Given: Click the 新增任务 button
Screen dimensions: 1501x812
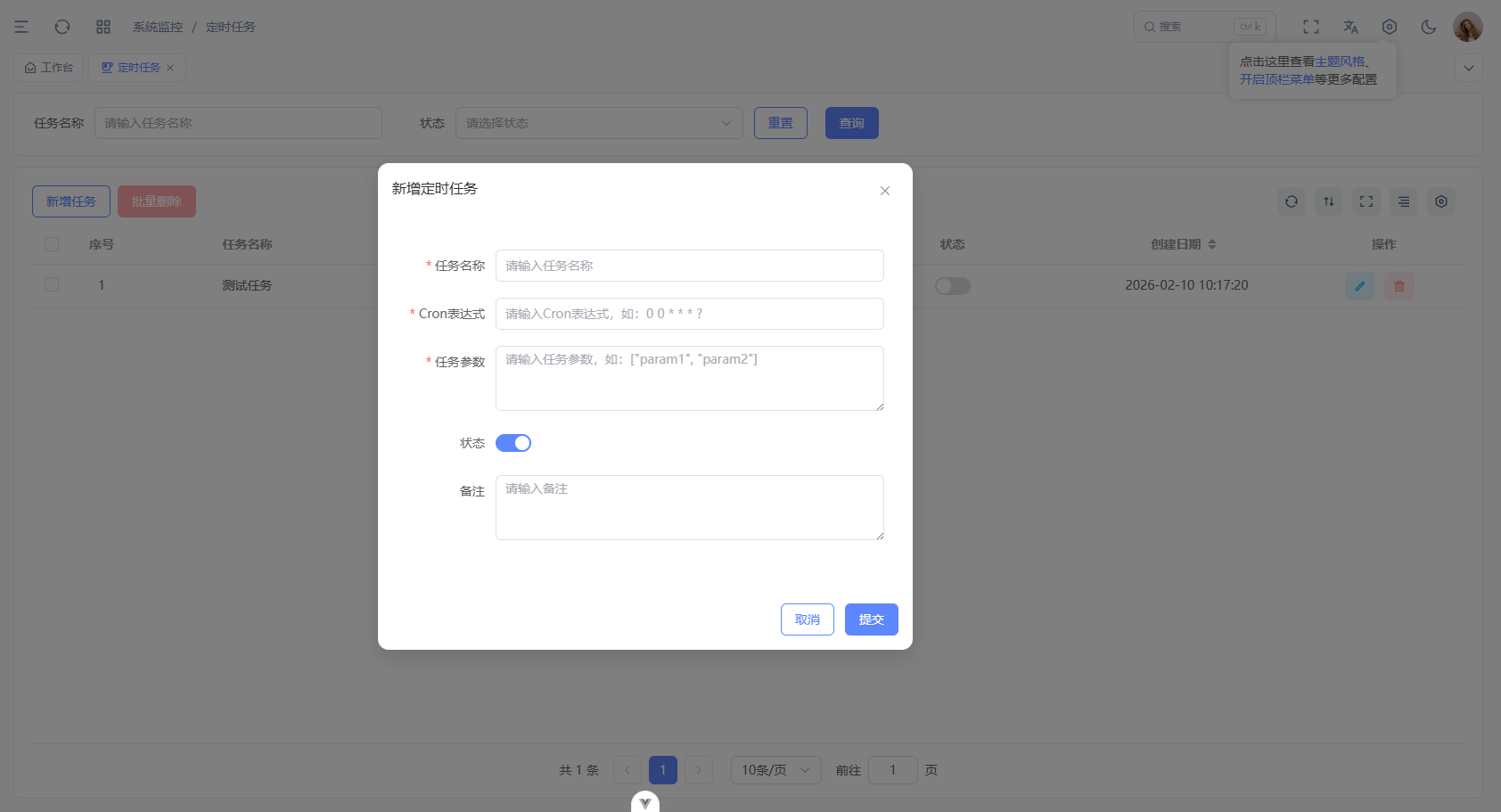Looking at the screenshot, I should (x=71, y=201).
